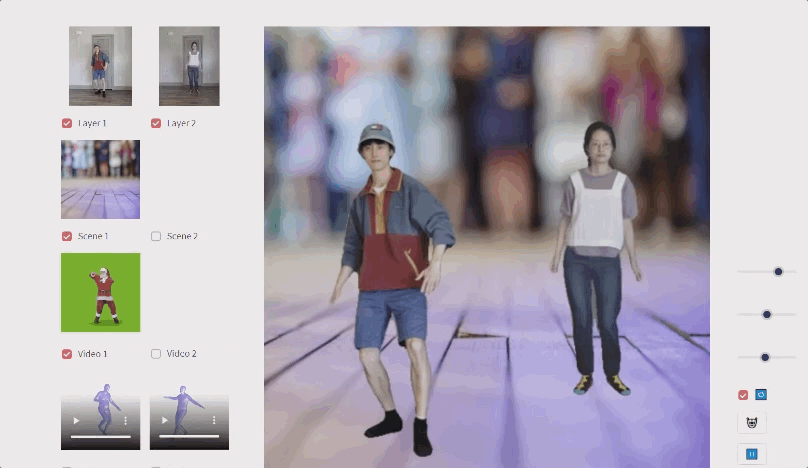The height and width of the screenshot is (468, 808).
Task: Click the 'Video 1' label
Action: [92, 354]
